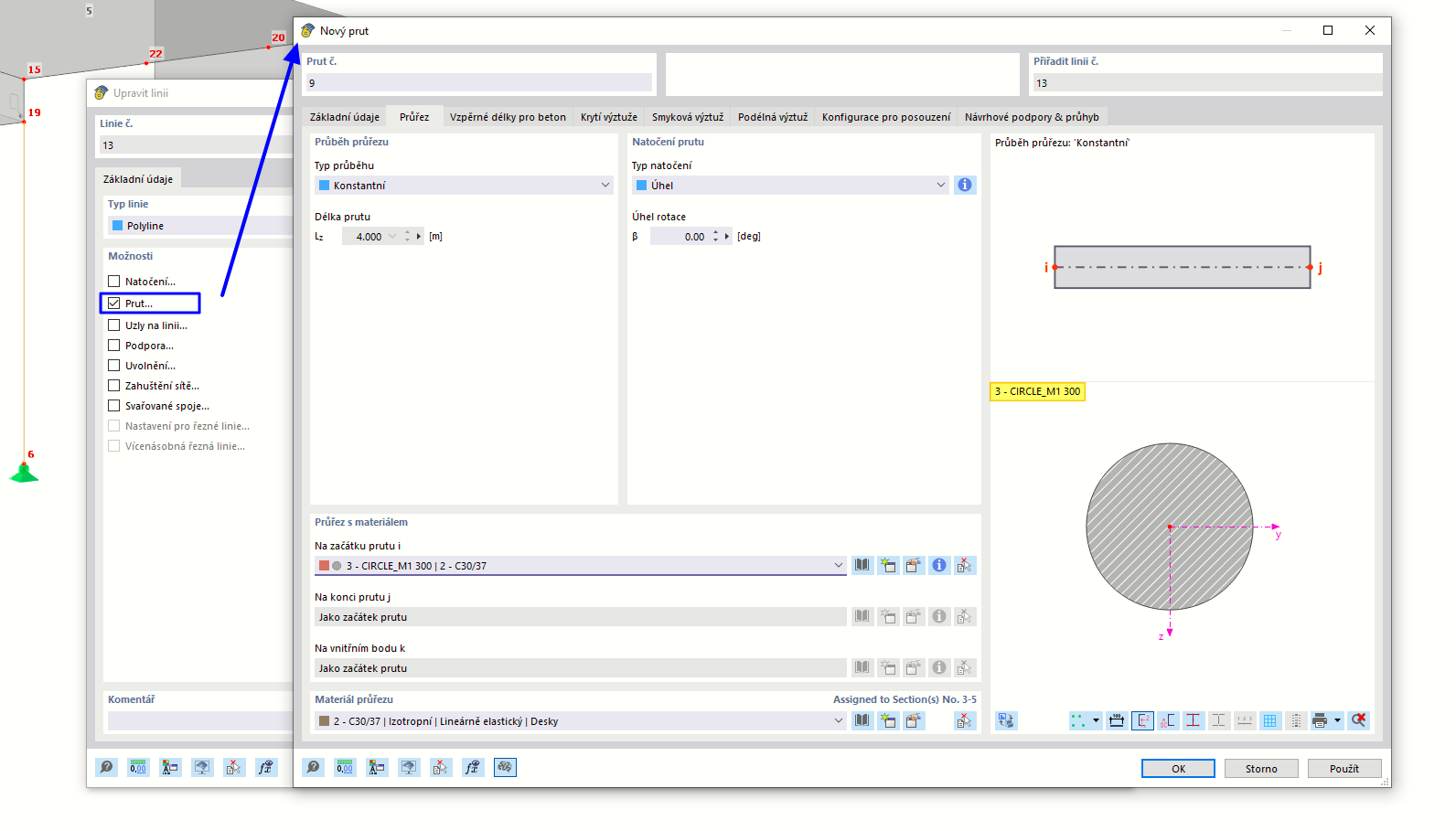1456x831 pixels.
Task: Open the Typ natočení Úhel dropdown
Action: coord(790,186)
